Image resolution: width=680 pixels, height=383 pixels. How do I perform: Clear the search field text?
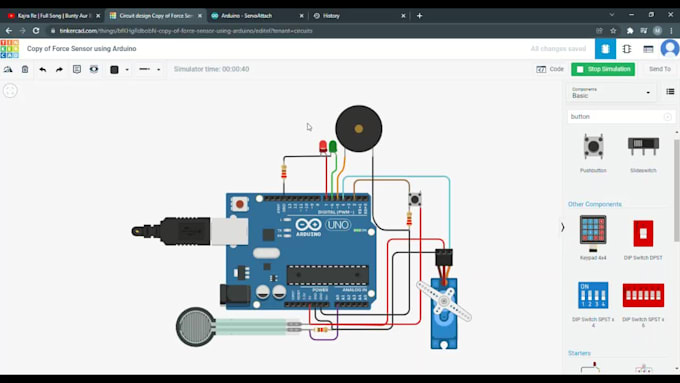(668, 117)
